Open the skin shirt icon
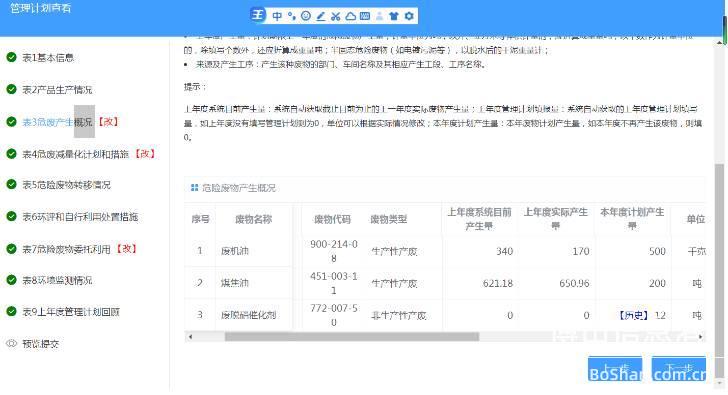This screenshot has width=728, height=395. click(x=394, y=16)
